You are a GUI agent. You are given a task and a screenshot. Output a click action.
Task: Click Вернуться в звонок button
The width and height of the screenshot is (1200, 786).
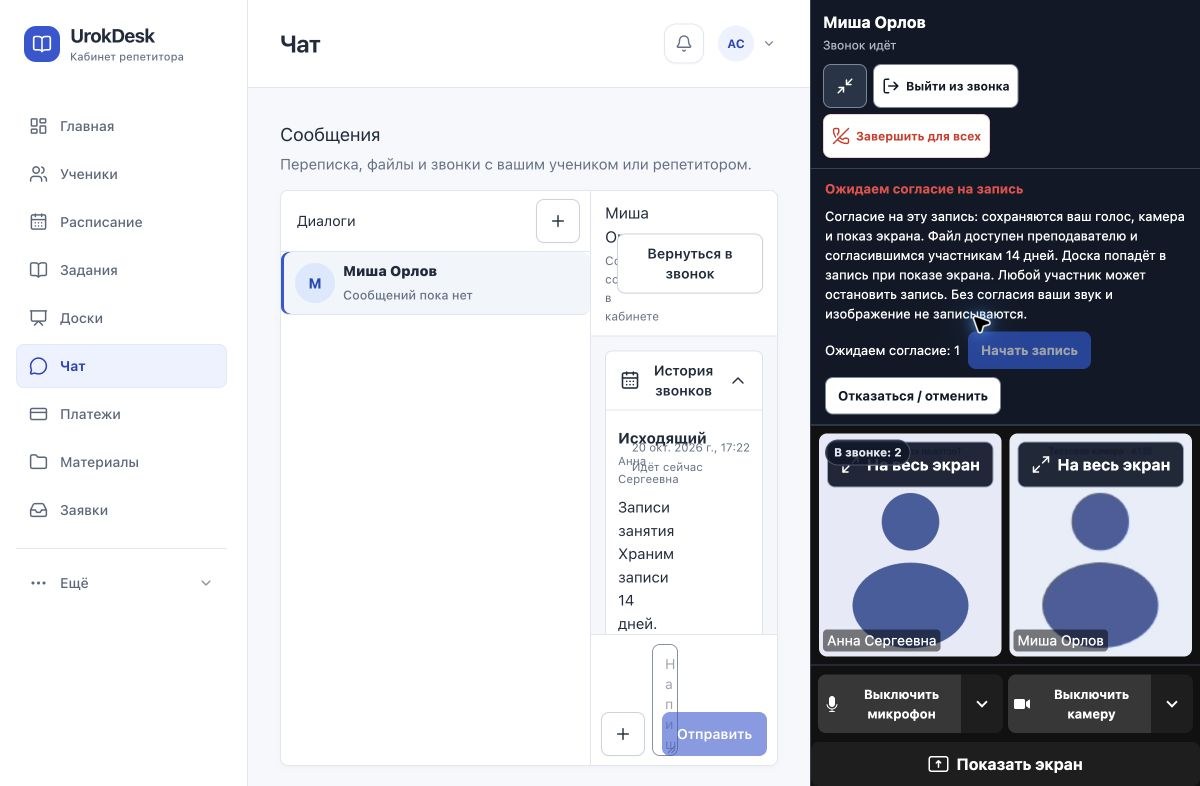[690, 264]
